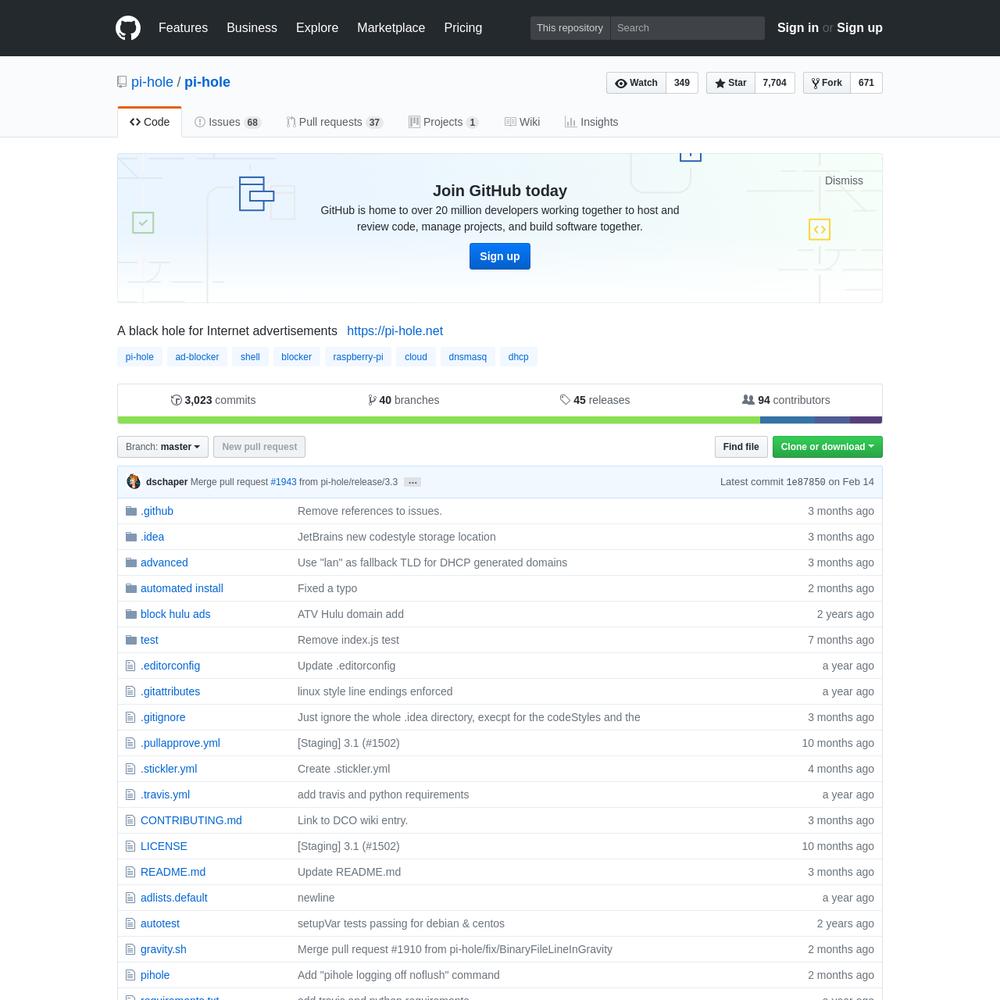
Task: Focus the repository Search field
Action: (x=687, y=28)
